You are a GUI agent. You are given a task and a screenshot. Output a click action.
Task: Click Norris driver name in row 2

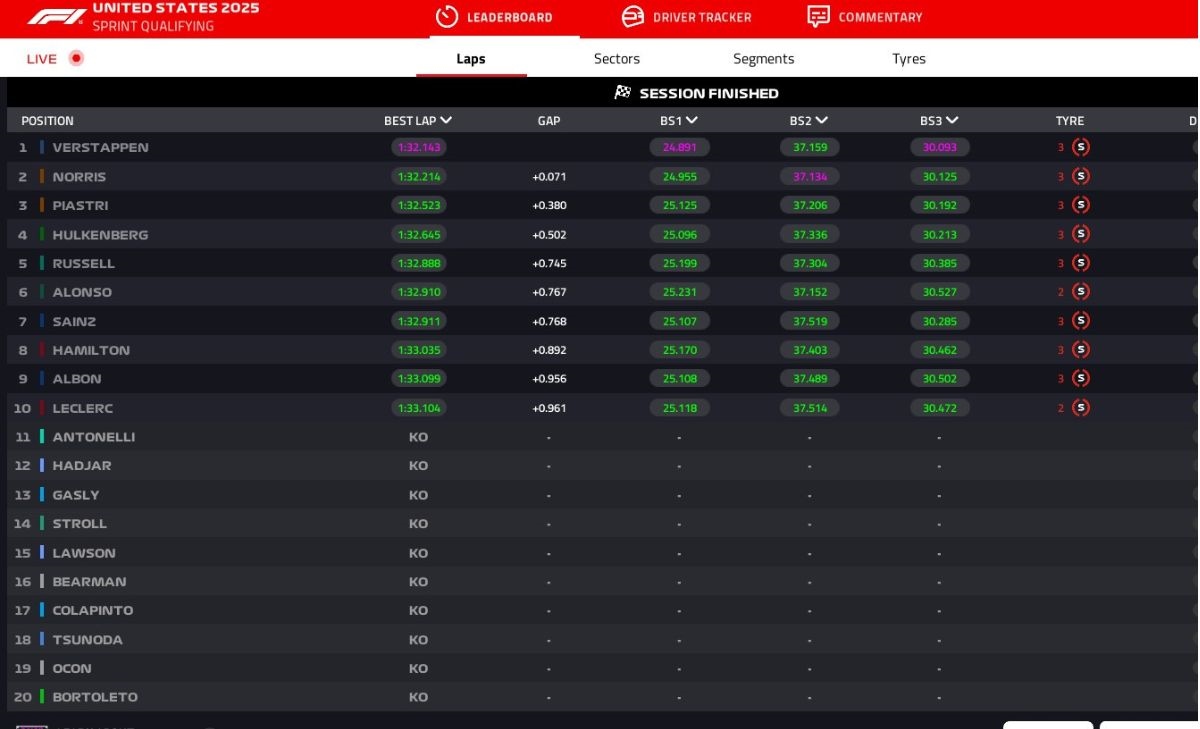79,177
